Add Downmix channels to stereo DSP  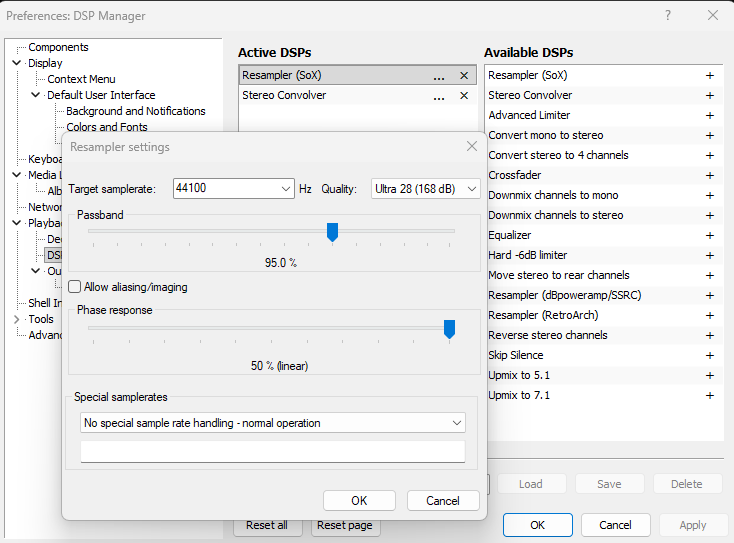[710, 216]
